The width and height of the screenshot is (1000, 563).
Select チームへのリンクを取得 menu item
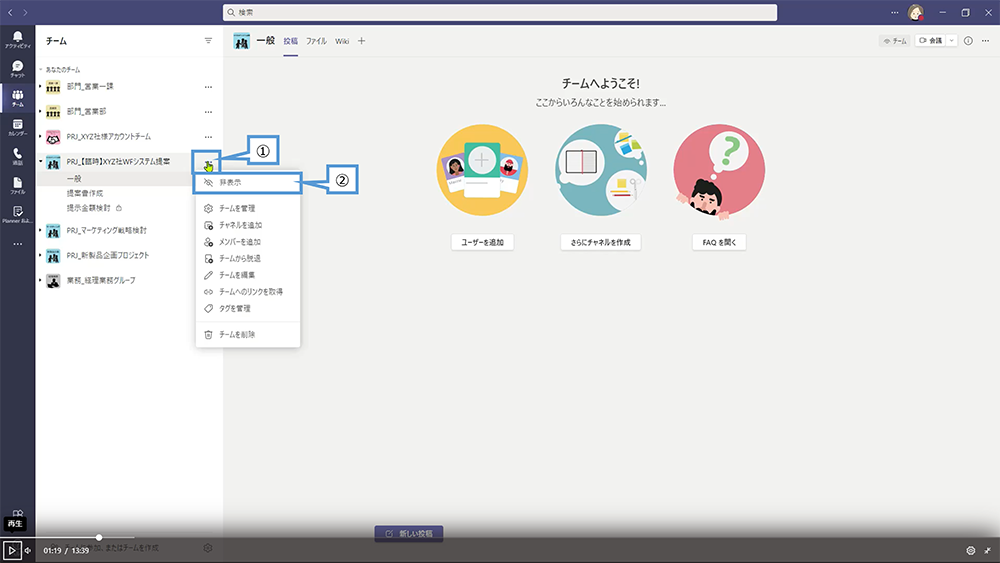(x=247, y=291)
